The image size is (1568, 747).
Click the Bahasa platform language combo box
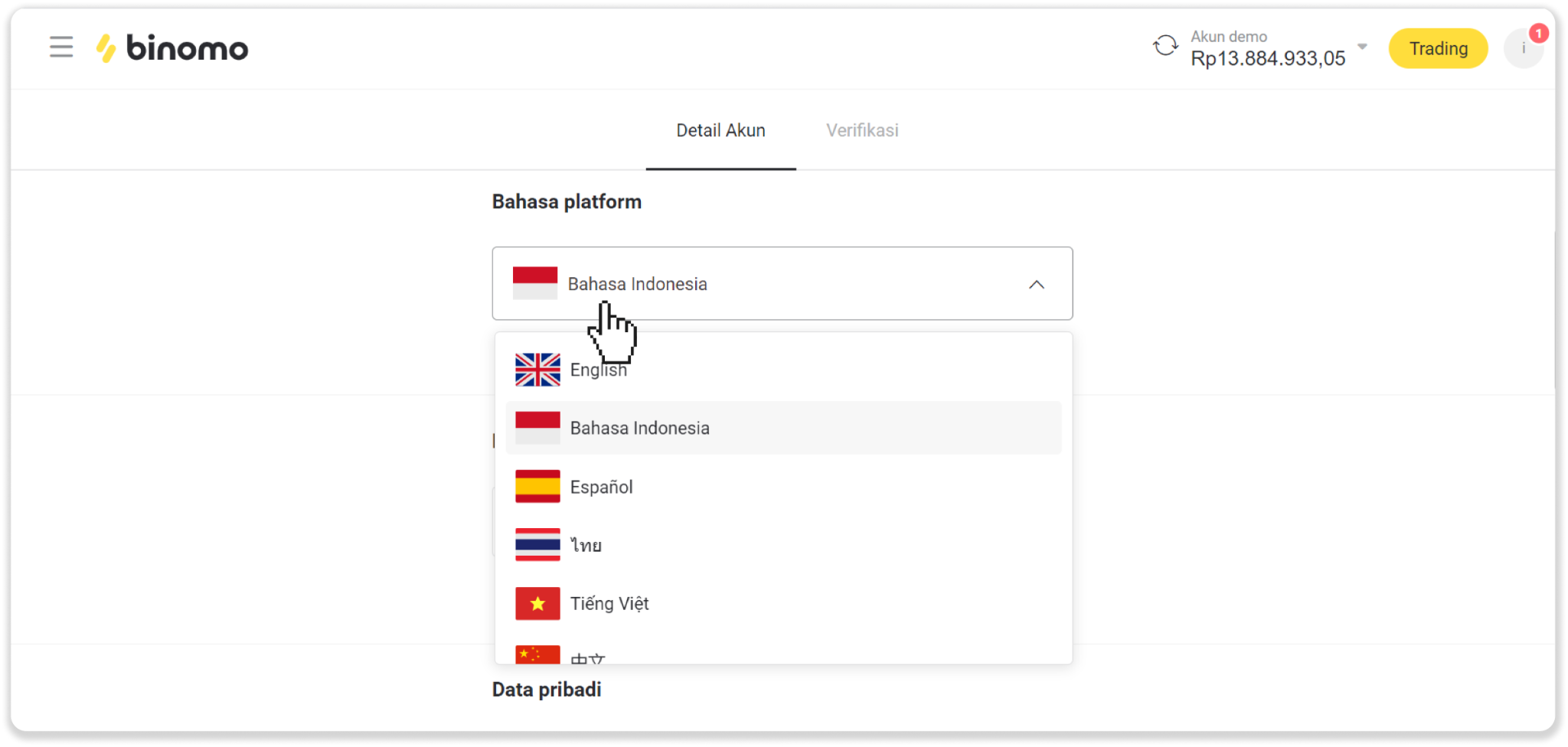pos(781,284)
